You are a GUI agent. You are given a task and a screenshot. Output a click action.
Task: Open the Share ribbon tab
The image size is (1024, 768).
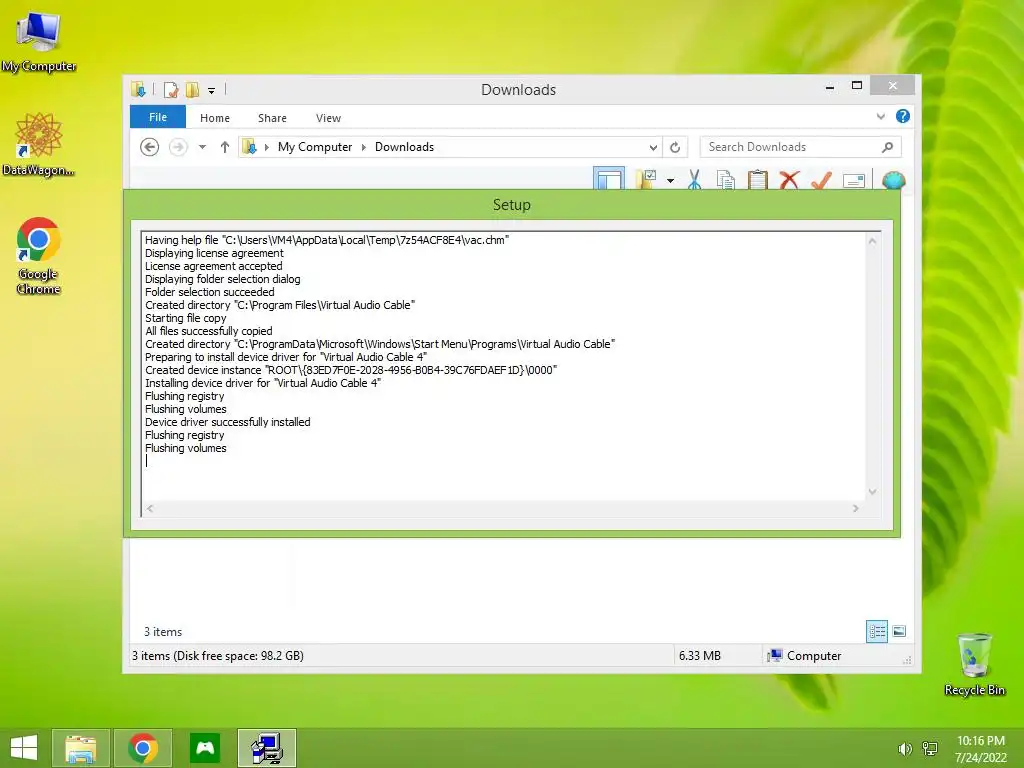click(272, 118)
